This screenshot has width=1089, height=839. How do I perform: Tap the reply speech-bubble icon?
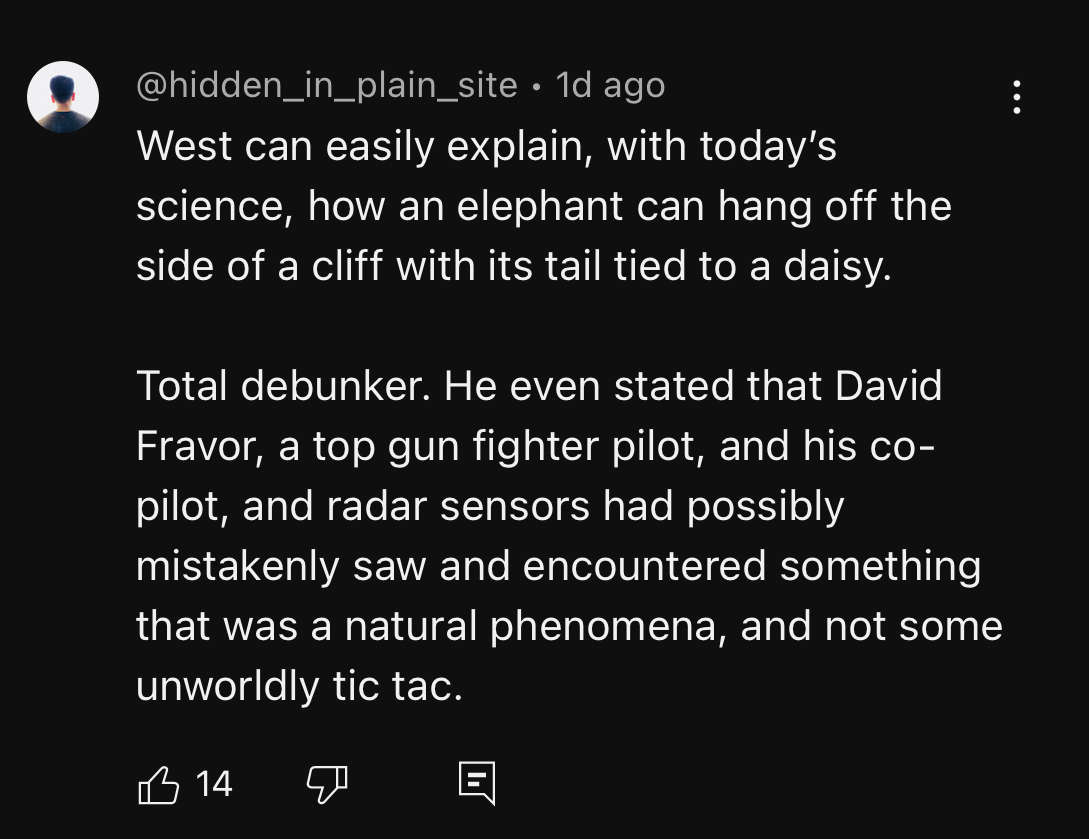click(x=476, y=784)
